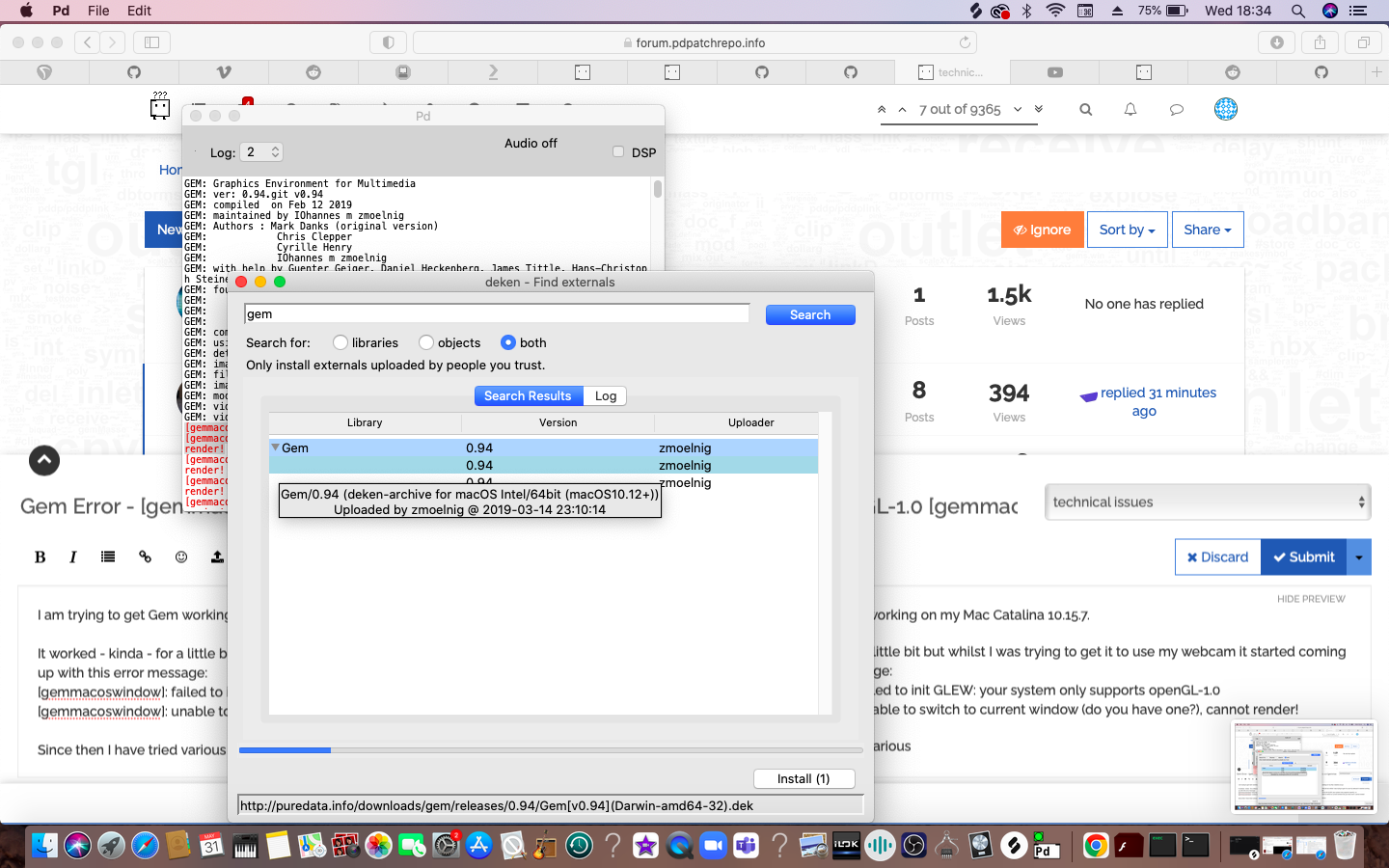The width and height of the screenshot is (1389, 868).
Task: Click the user avatar globe icon
Action: click(1226, 109)
